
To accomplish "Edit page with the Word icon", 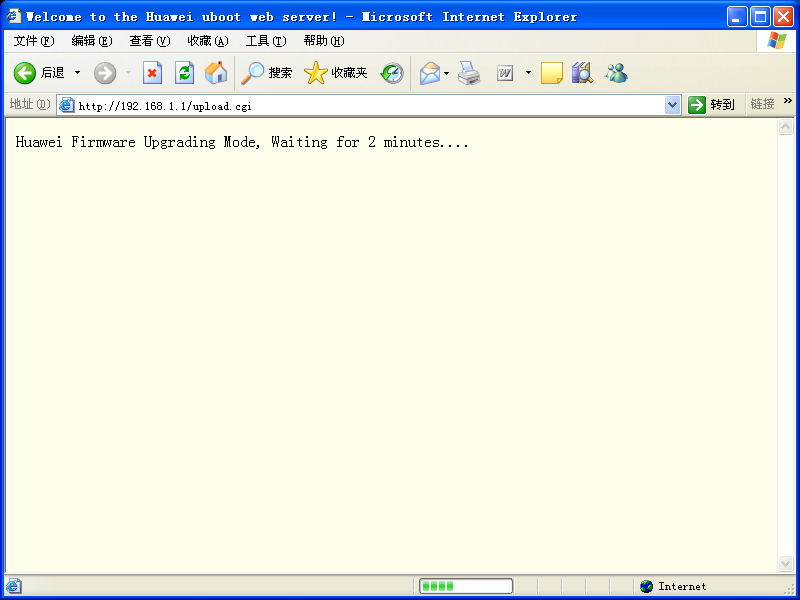I will (505, 73).
